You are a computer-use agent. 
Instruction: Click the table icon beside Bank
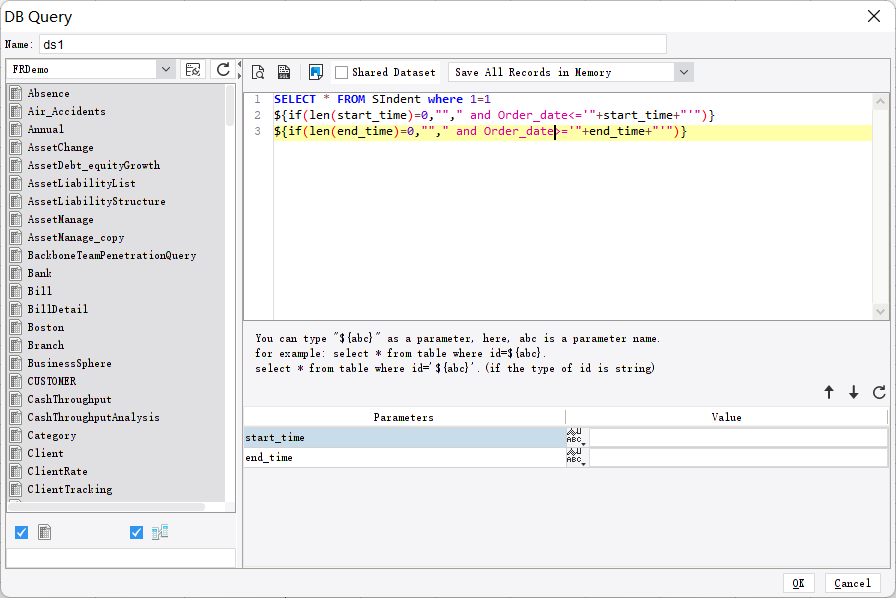[x=16, y=273]
